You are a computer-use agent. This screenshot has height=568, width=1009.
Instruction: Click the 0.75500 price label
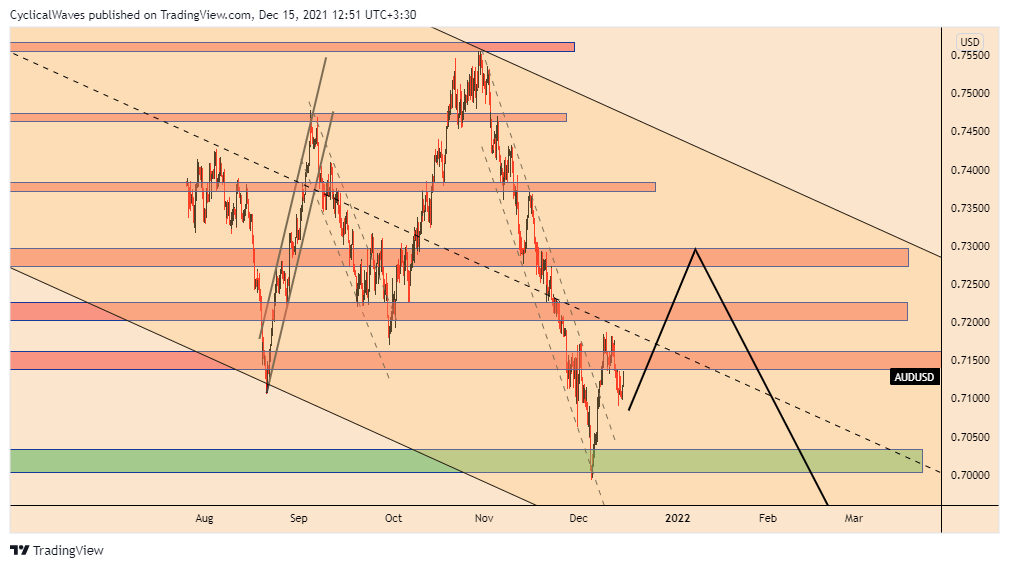pos(970,55)
